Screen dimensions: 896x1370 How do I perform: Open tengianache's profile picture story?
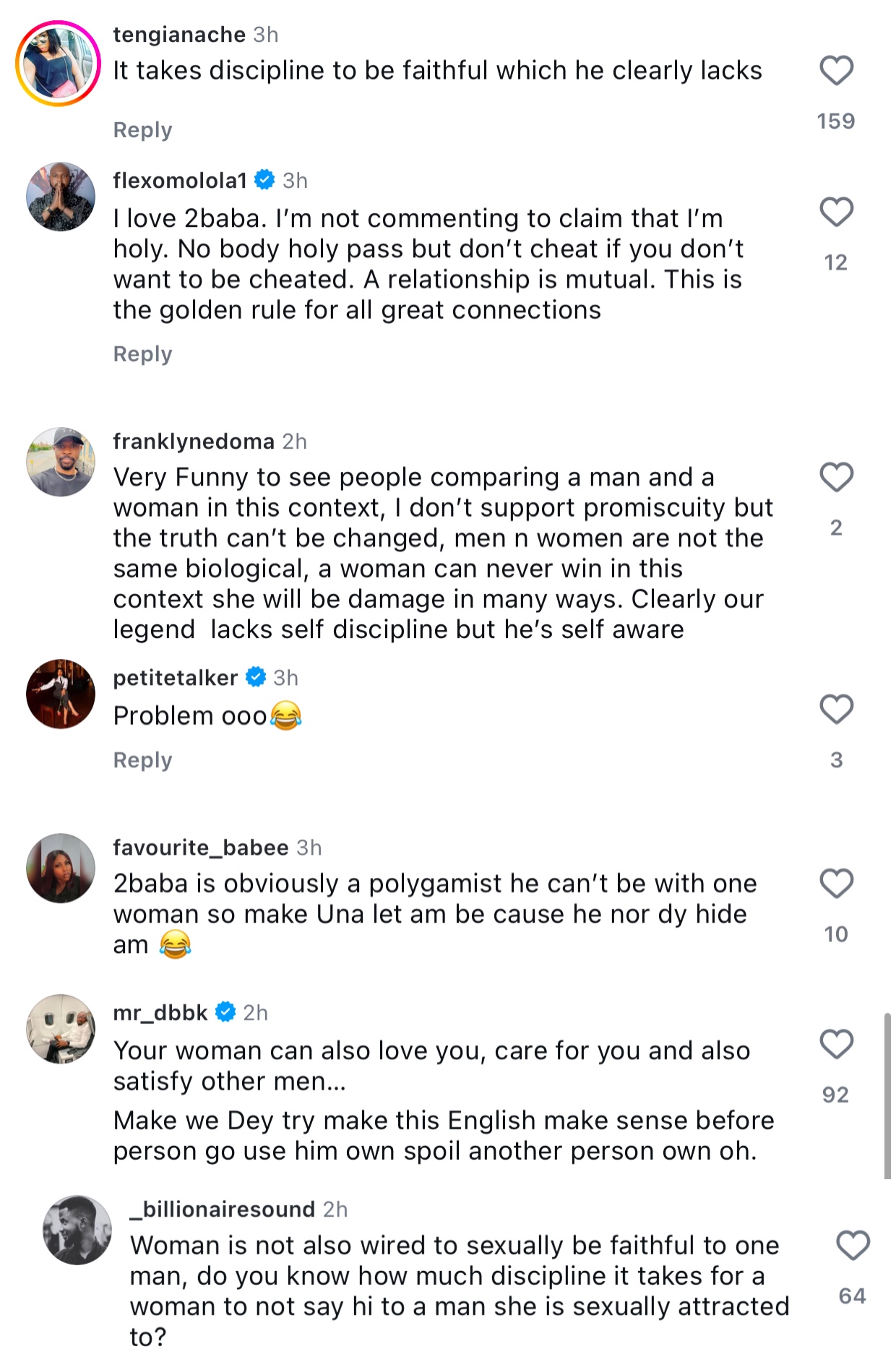[x=59, y=64]
